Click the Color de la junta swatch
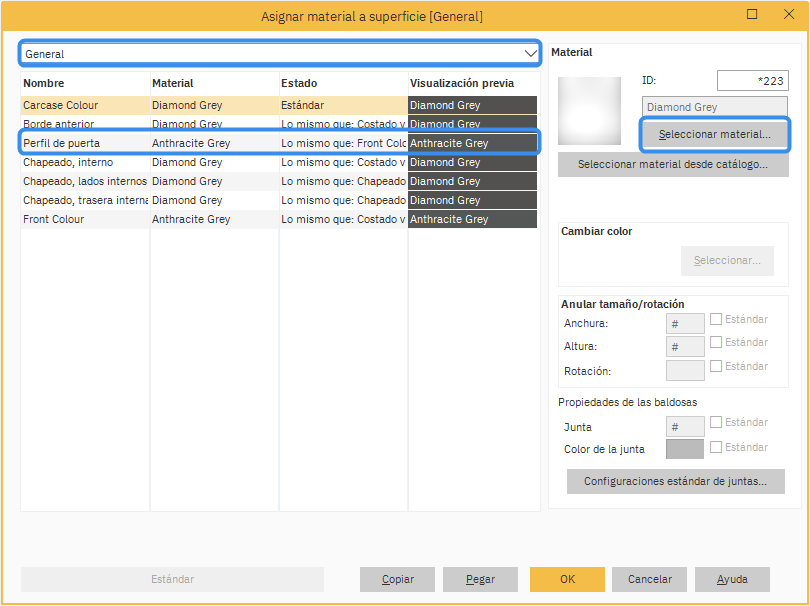The image size is (810, 606). [x=685, y=450]
